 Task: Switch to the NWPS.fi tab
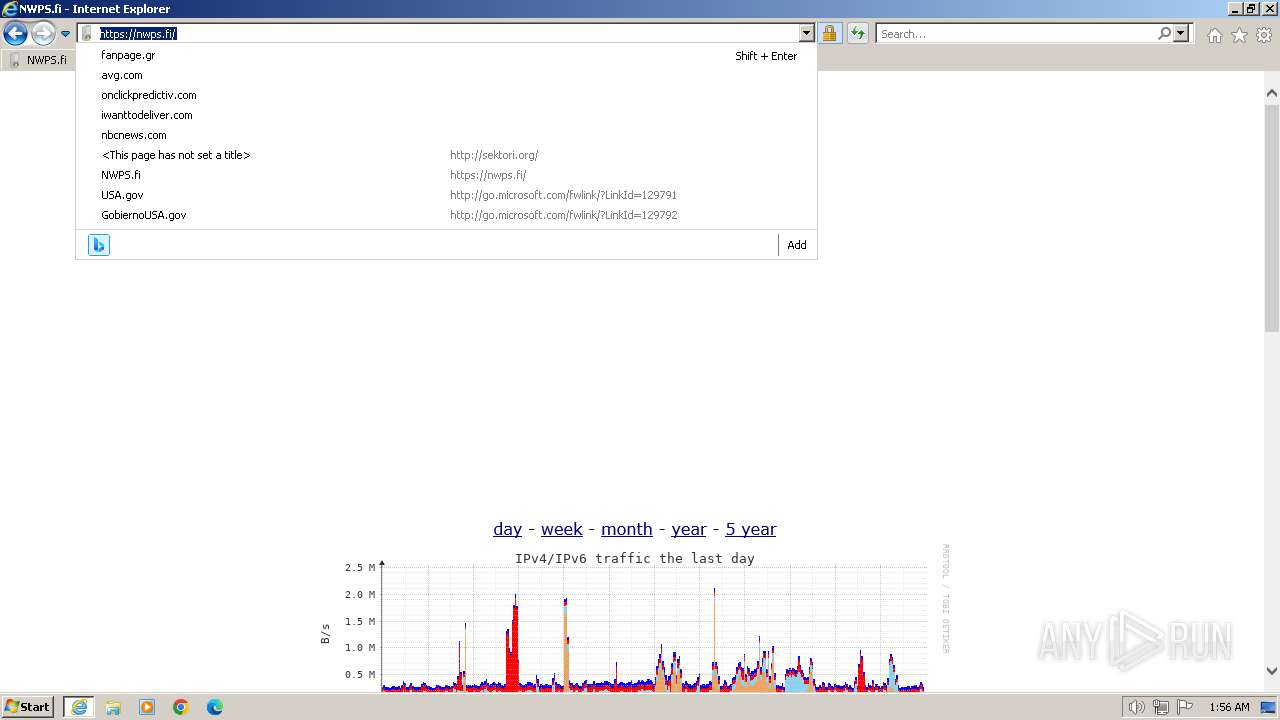click(x=40, y=60)
